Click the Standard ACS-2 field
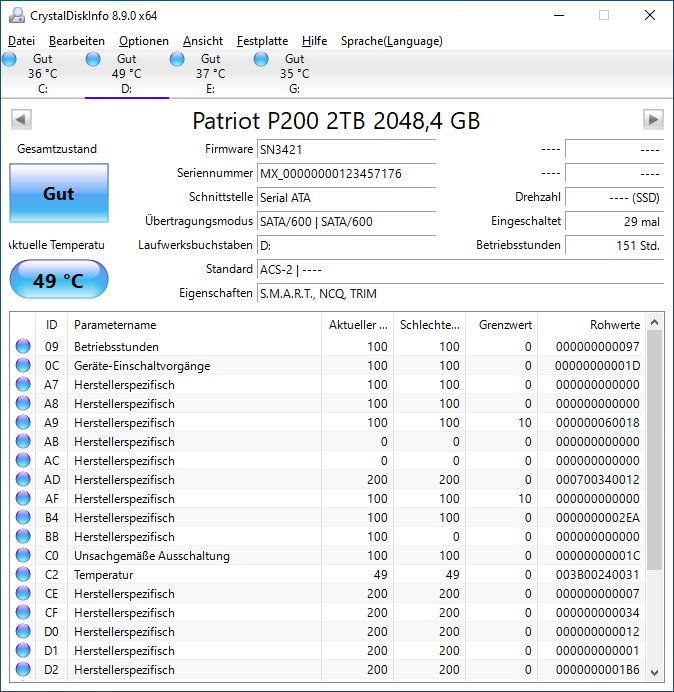Image resolution: width=674 pixels, height=692 pixels. (x=460, y=269)
